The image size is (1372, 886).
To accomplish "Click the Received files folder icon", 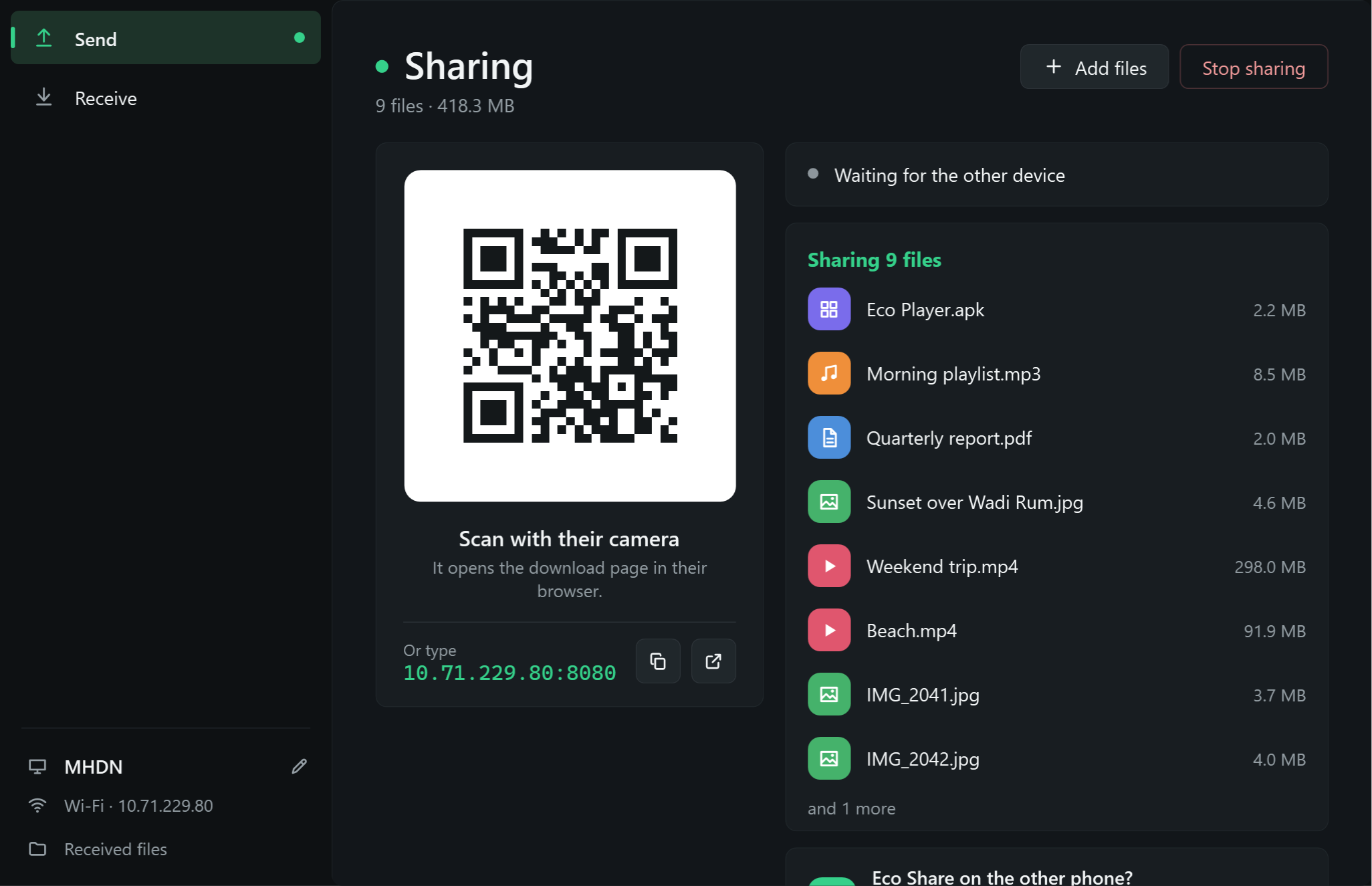I will click(37, 849).
